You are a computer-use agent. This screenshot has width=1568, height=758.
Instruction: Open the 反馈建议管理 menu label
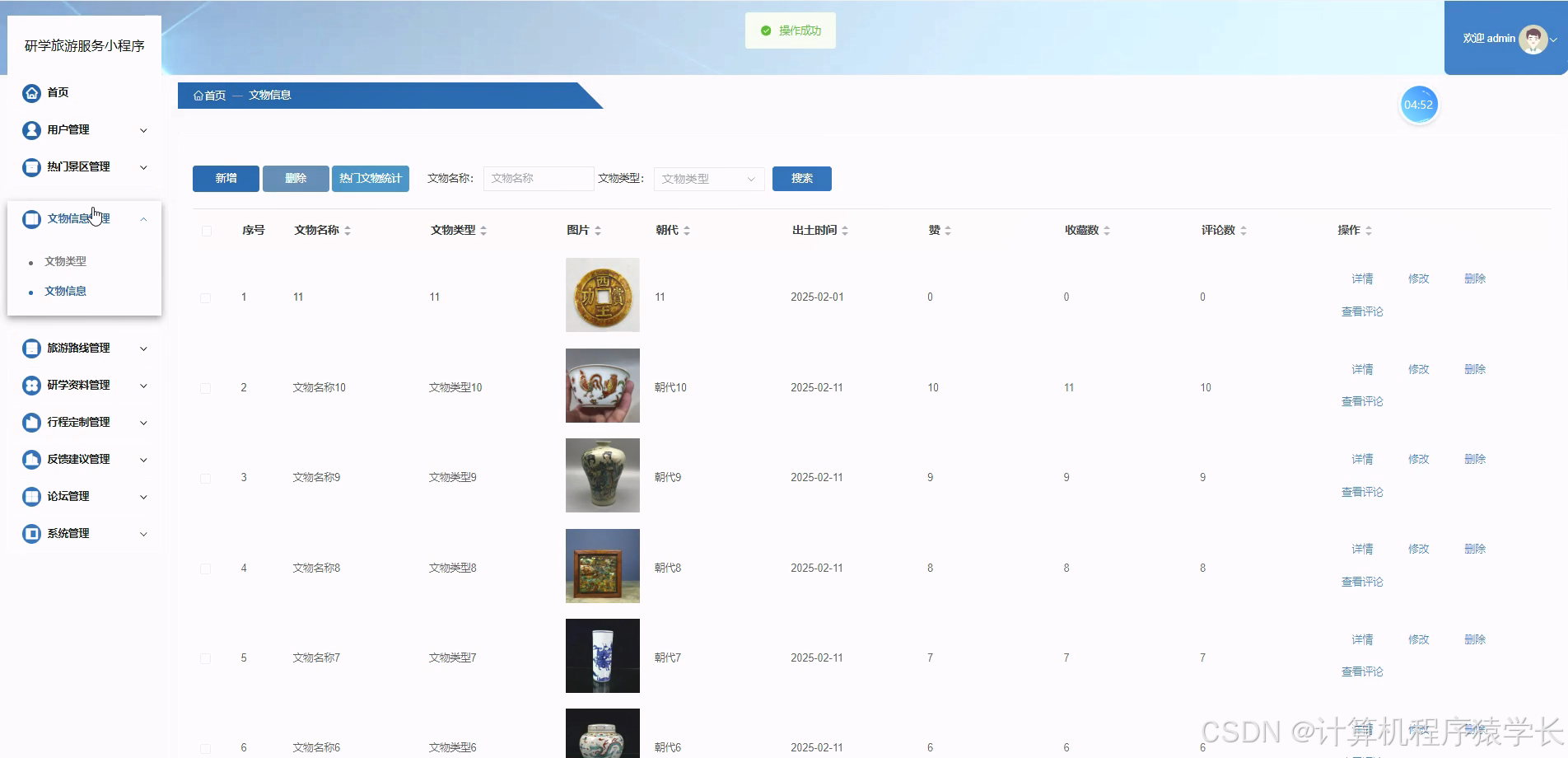(78, 460)
